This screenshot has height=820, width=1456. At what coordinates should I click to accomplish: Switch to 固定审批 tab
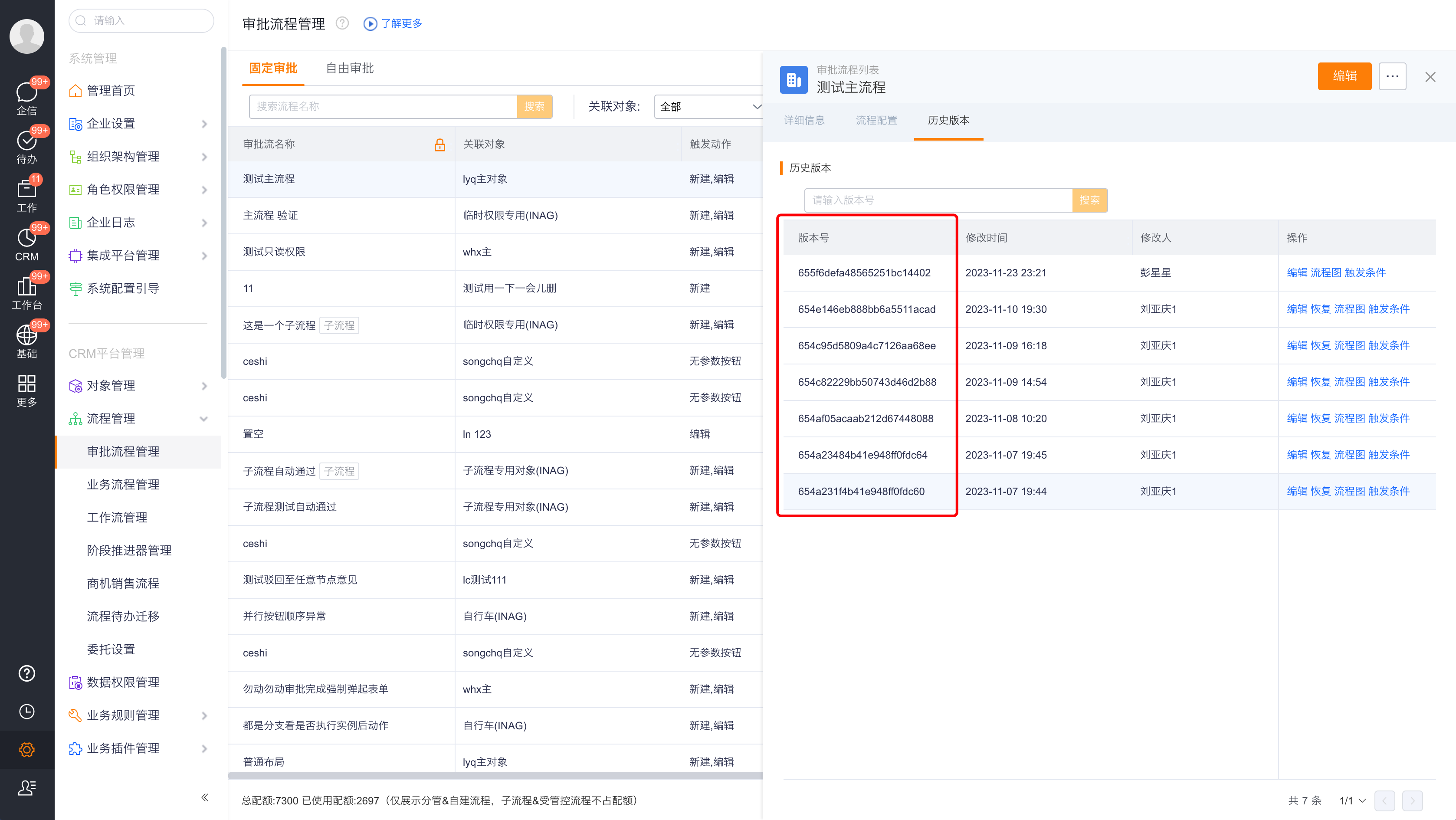pyautogui.click(x=273, y=69)
